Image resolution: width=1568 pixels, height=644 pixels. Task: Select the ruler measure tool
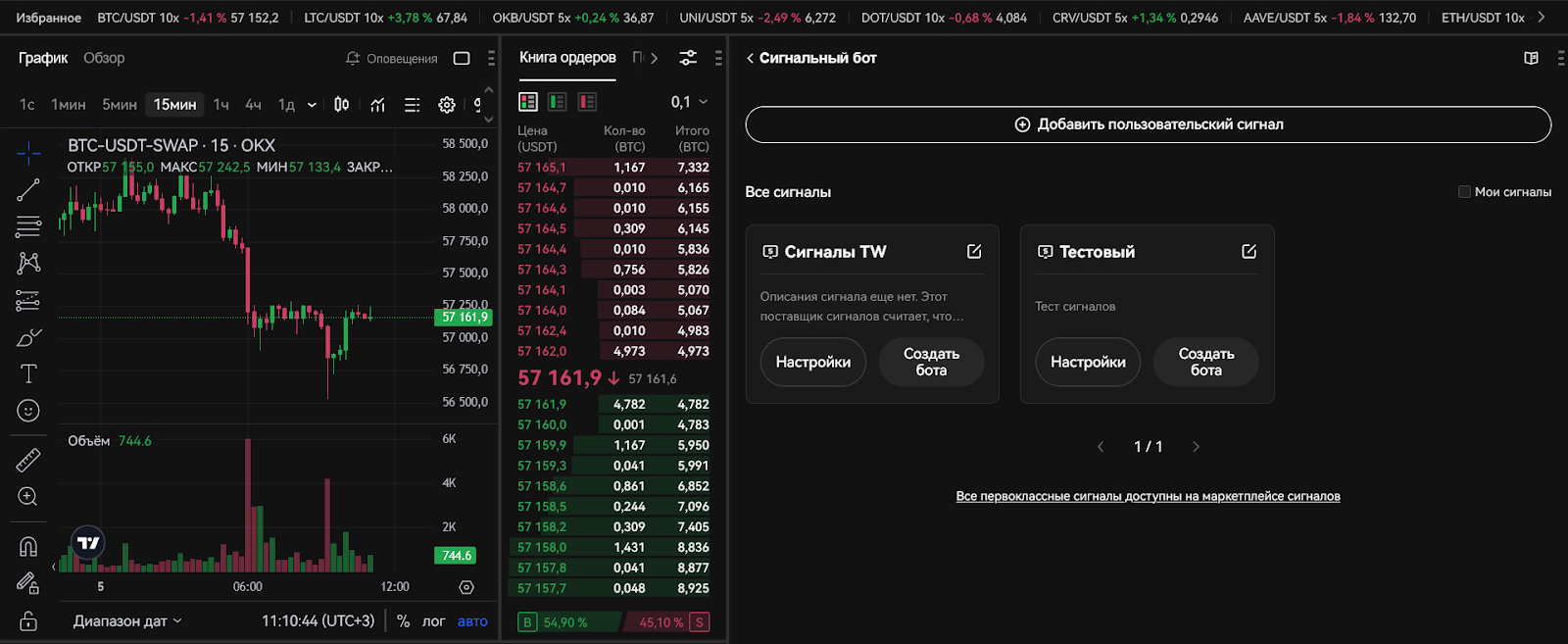tap(28, 459)
